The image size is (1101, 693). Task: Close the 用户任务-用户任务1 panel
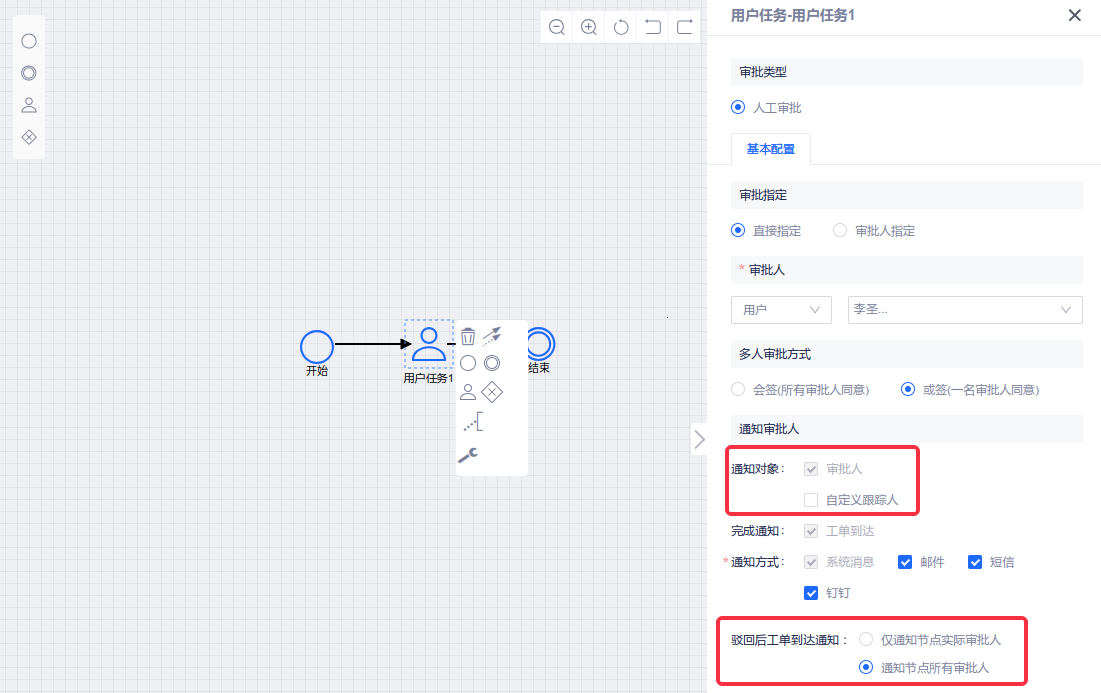pyautogui.click(x=1075, y=15)
